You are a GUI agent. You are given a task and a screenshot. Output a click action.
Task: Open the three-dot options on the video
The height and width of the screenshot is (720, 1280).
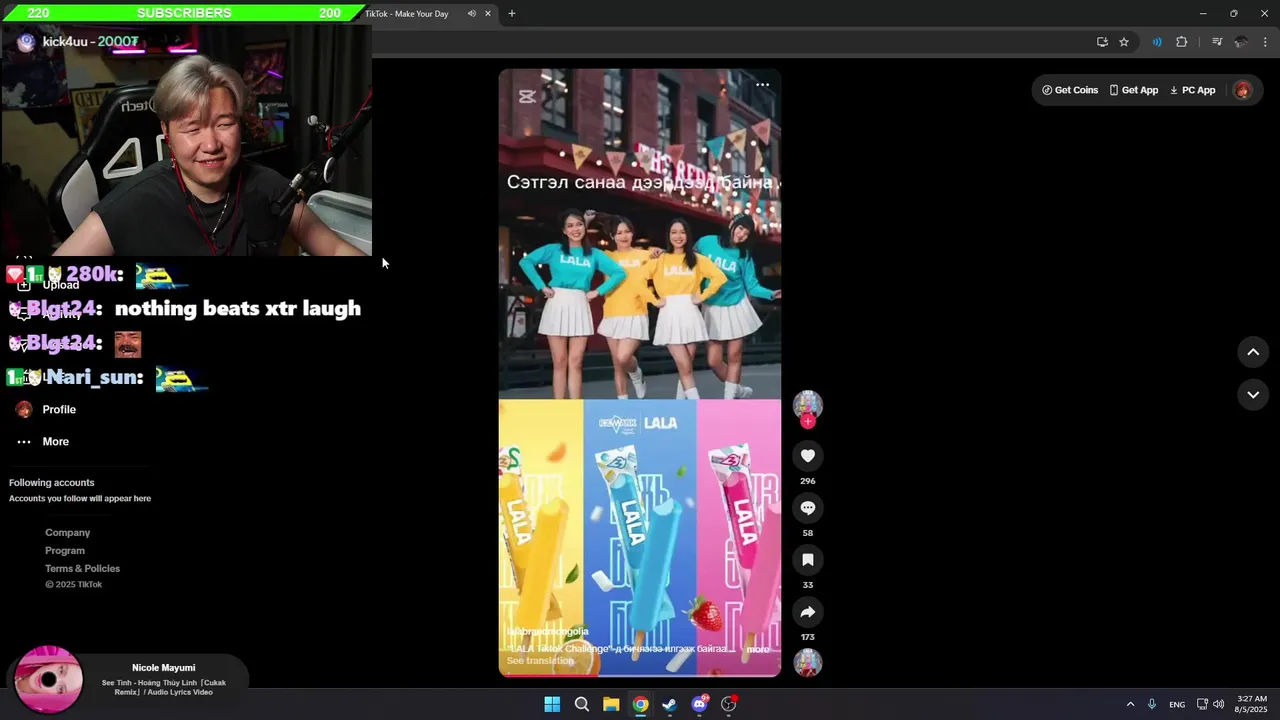pos(763,85)
